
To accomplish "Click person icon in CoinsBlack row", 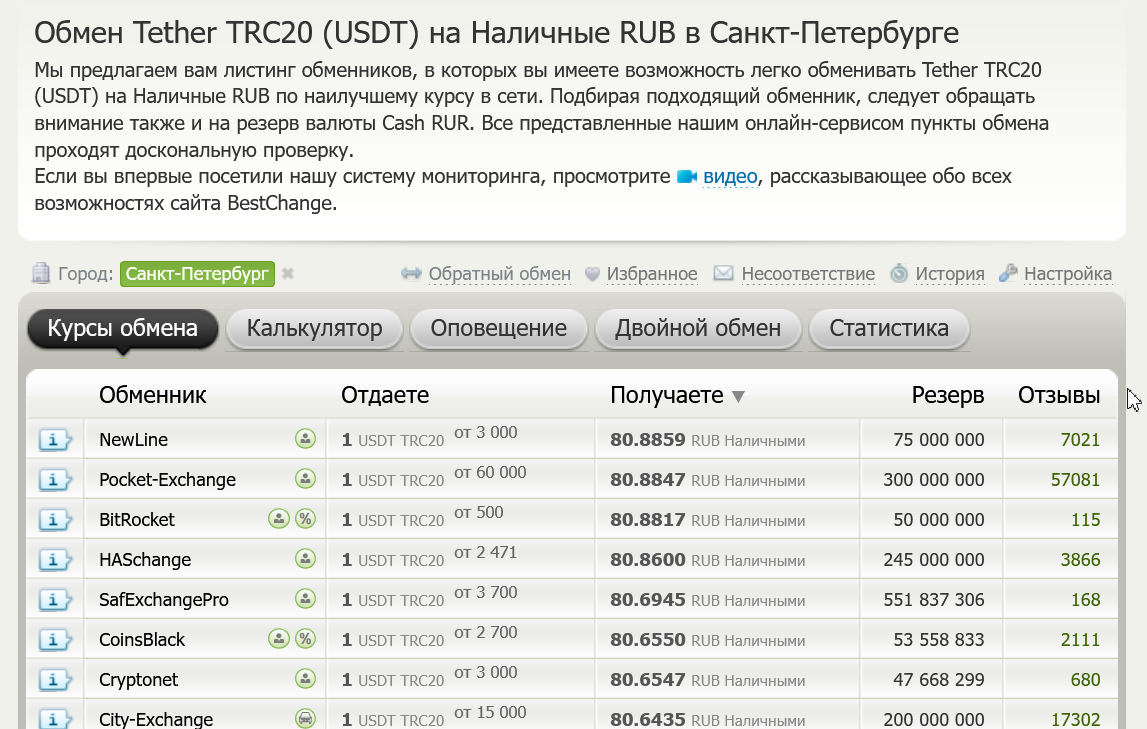I will click(x=279, y=638).
